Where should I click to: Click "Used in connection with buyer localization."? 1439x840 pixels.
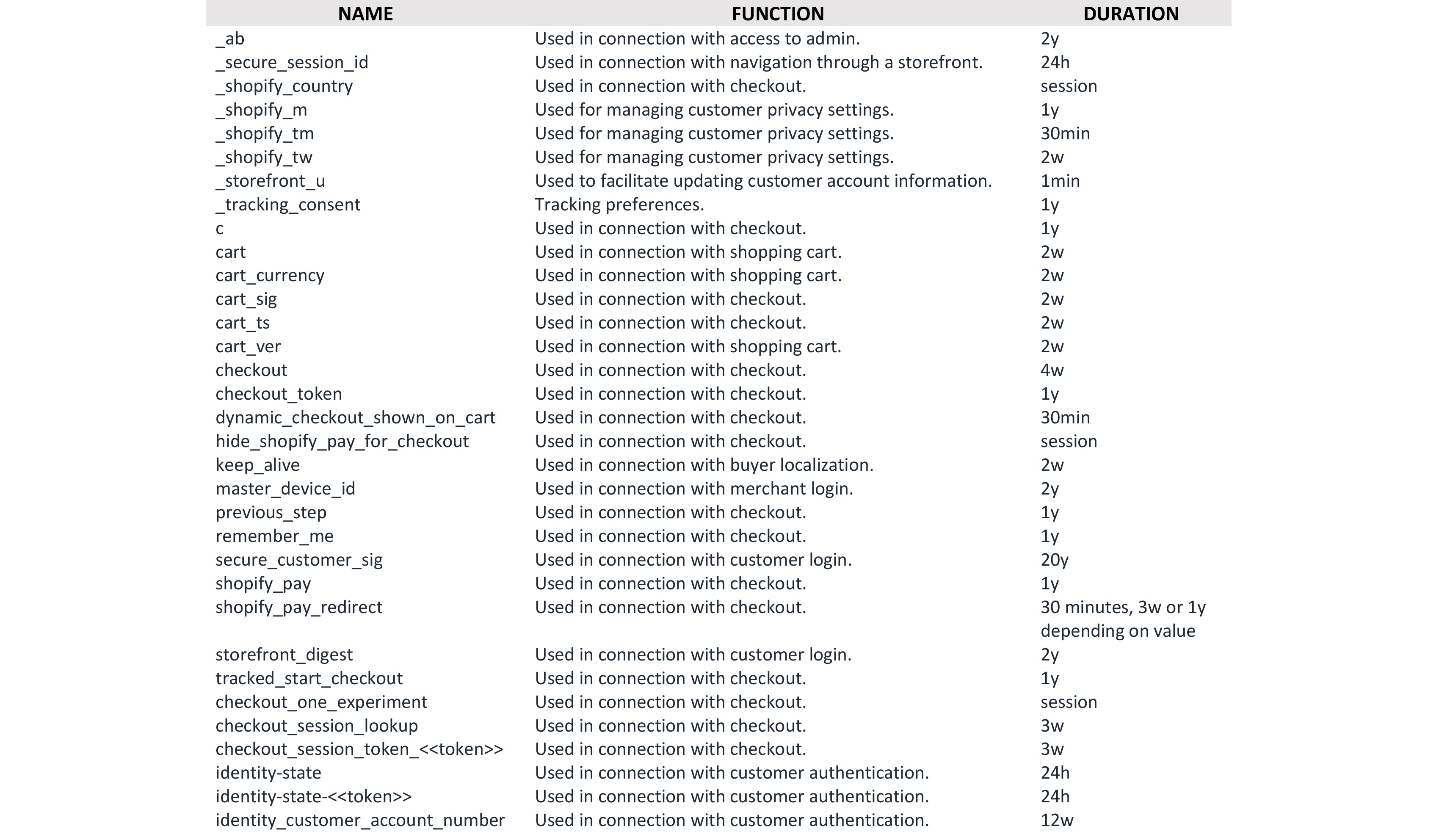(x=704, y=465)
